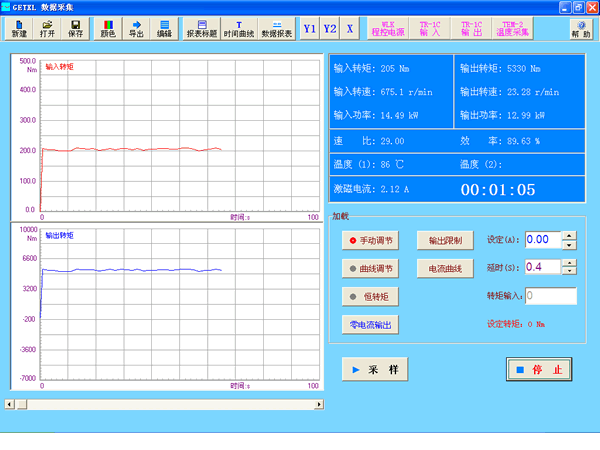Export data via 导出 icon
Viewport: 600px width, 450px height.
[136, 28]
